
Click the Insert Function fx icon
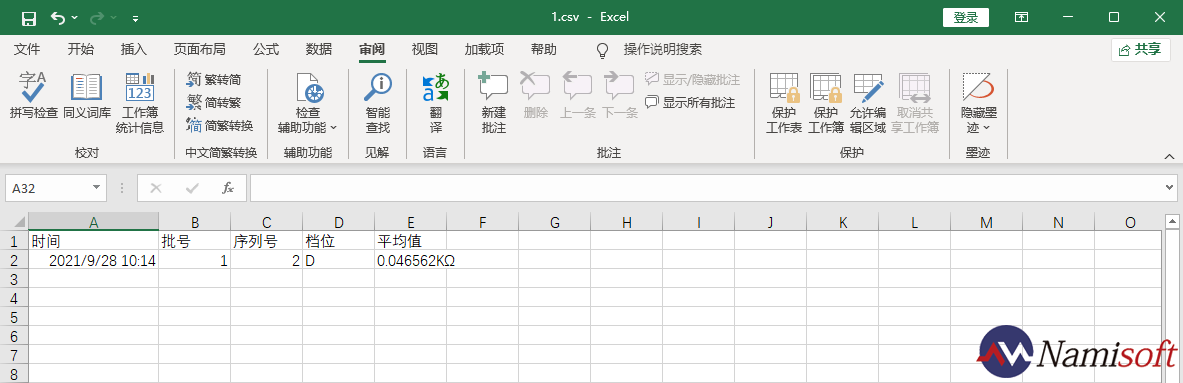(x=228, y=188)
